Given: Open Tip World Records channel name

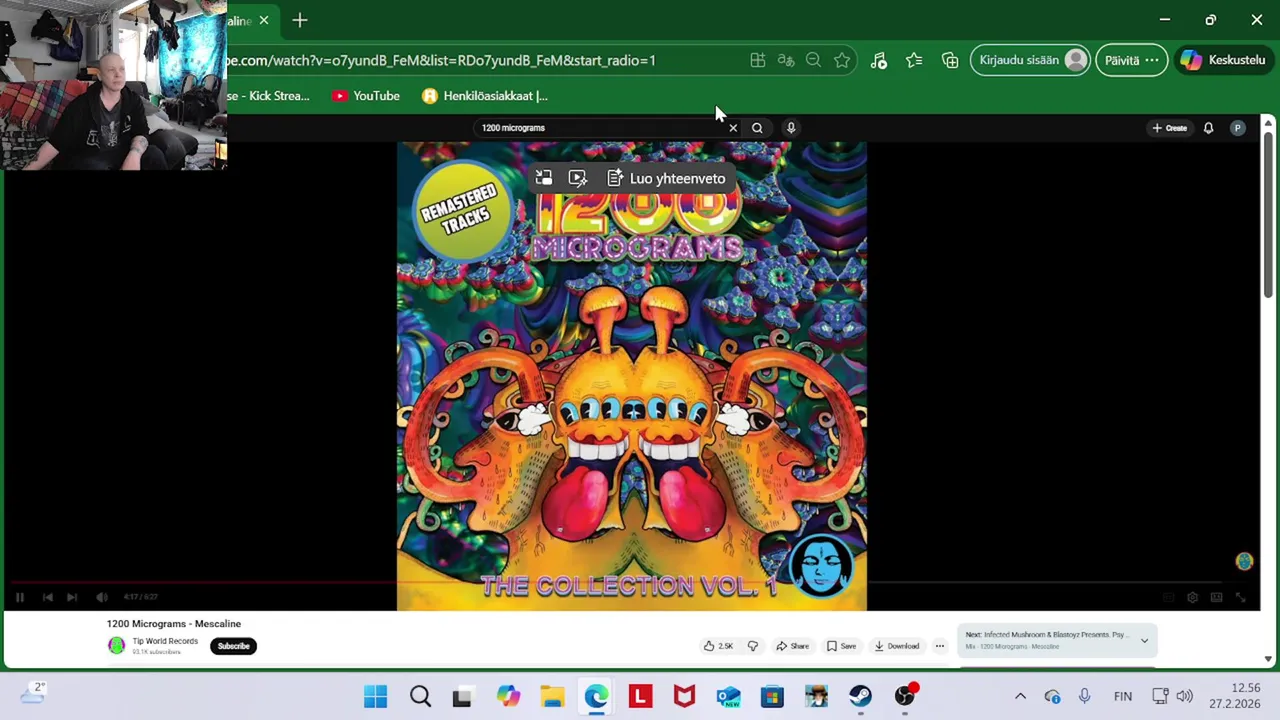Looking at the screenshot, I should coord(165,641).
